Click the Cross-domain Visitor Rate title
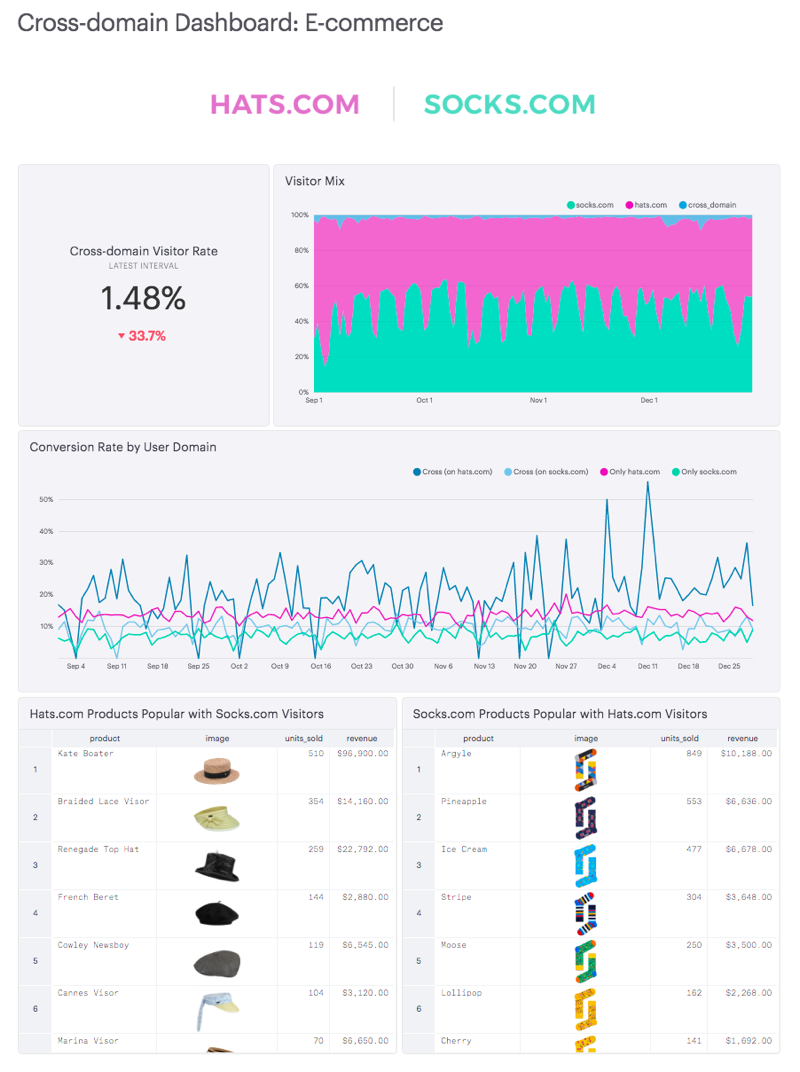Screen dimensions: 800x1072 pos(144,251)
